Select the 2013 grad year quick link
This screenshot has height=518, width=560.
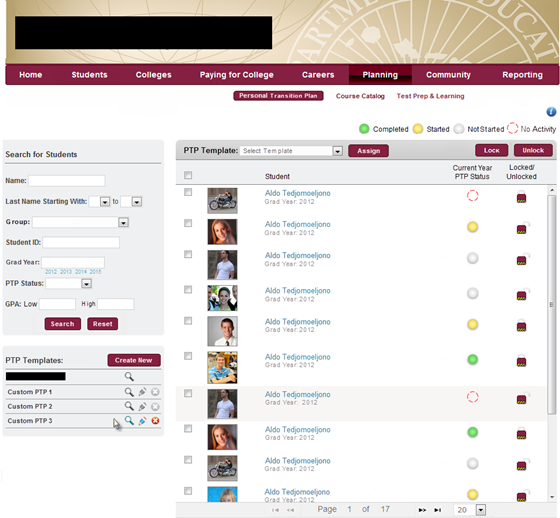point(66,272)
